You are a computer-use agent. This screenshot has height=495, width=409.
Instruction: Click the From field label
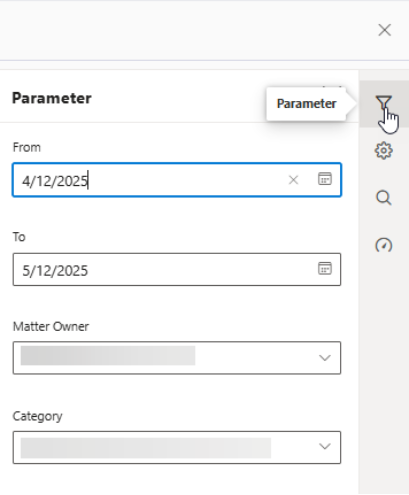[x=27, y=147]
